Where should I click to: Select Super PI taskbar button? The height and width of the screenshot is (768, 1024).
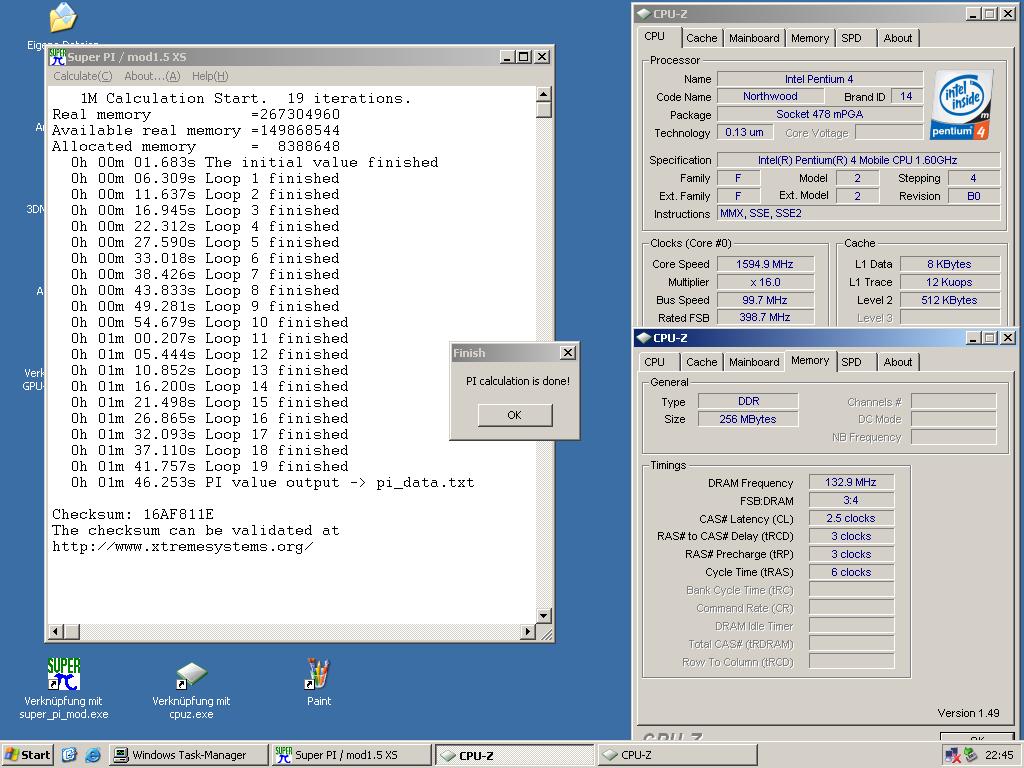(x=351, y=755)
